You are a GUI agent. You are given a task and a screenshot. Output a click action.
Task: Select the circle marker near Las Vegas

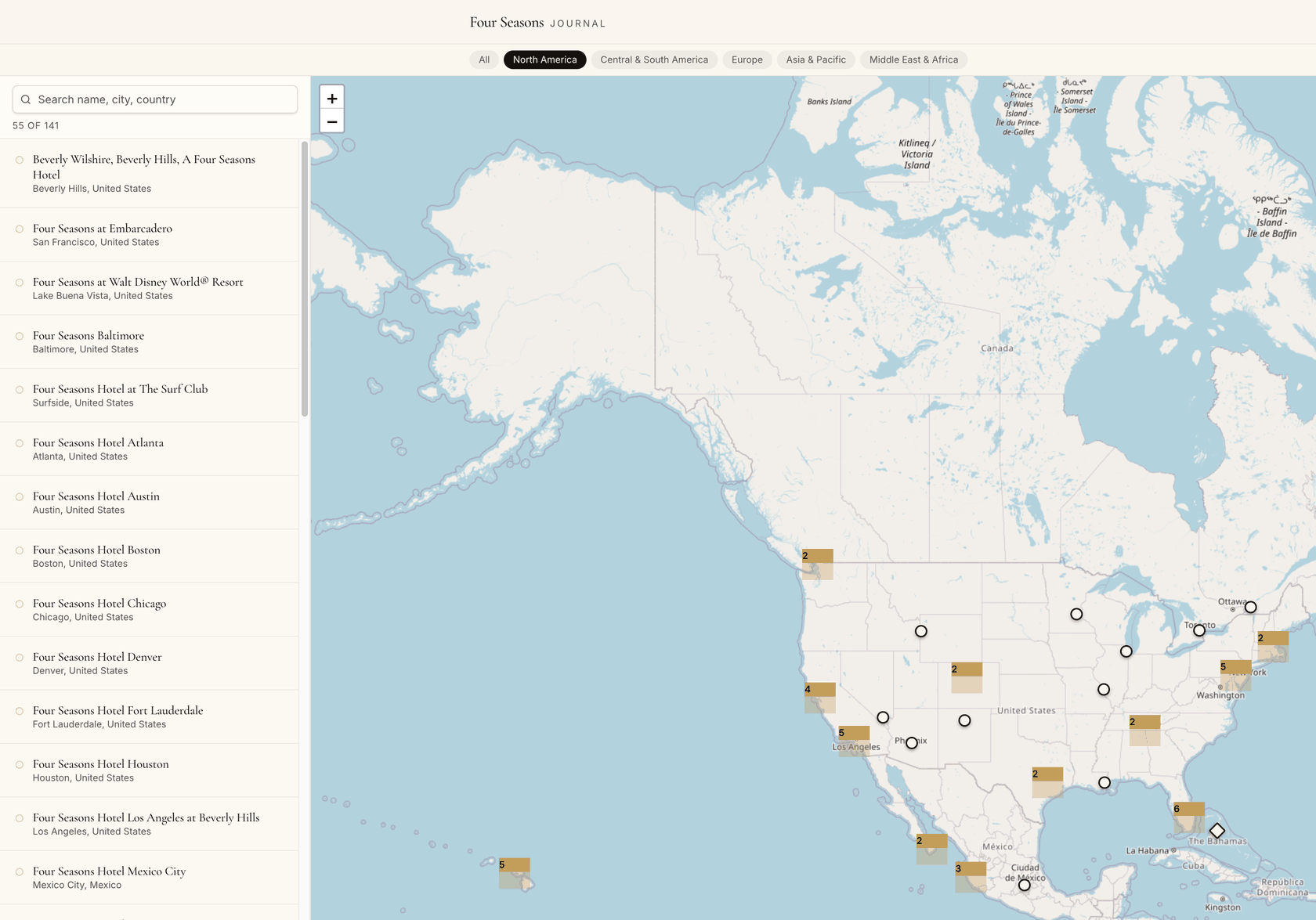coord(883,717)
